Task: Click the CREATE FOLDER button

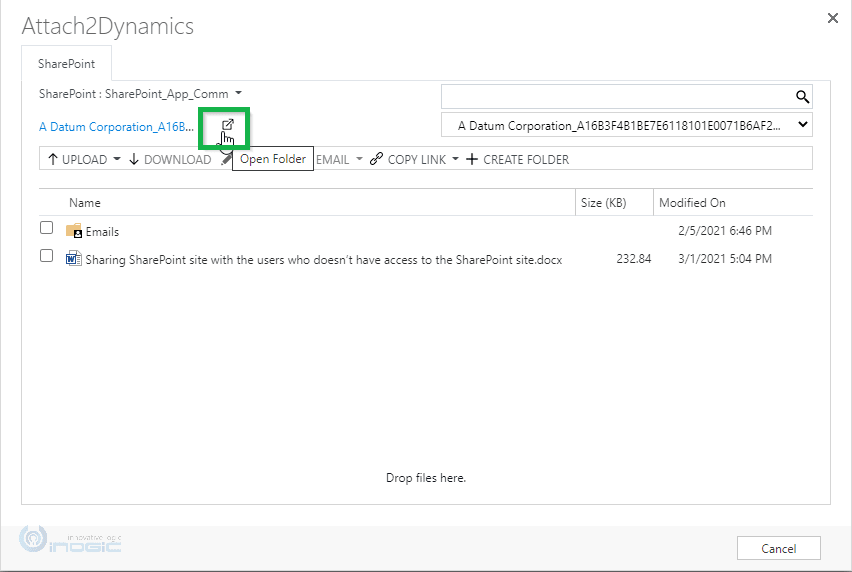Action: click(518, 159)
